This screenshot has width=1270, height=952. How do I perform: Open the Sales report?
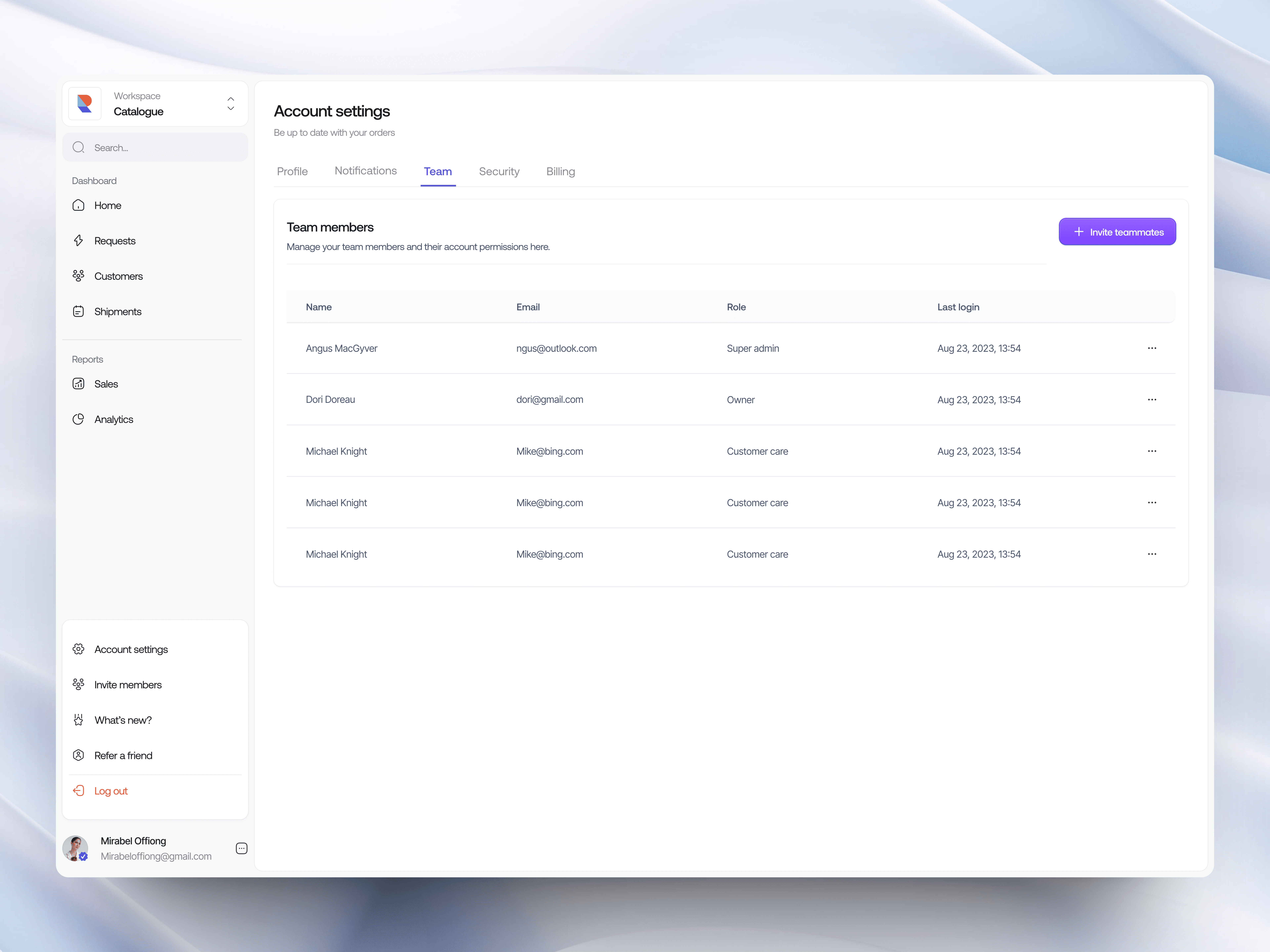[x=106, y=384]
